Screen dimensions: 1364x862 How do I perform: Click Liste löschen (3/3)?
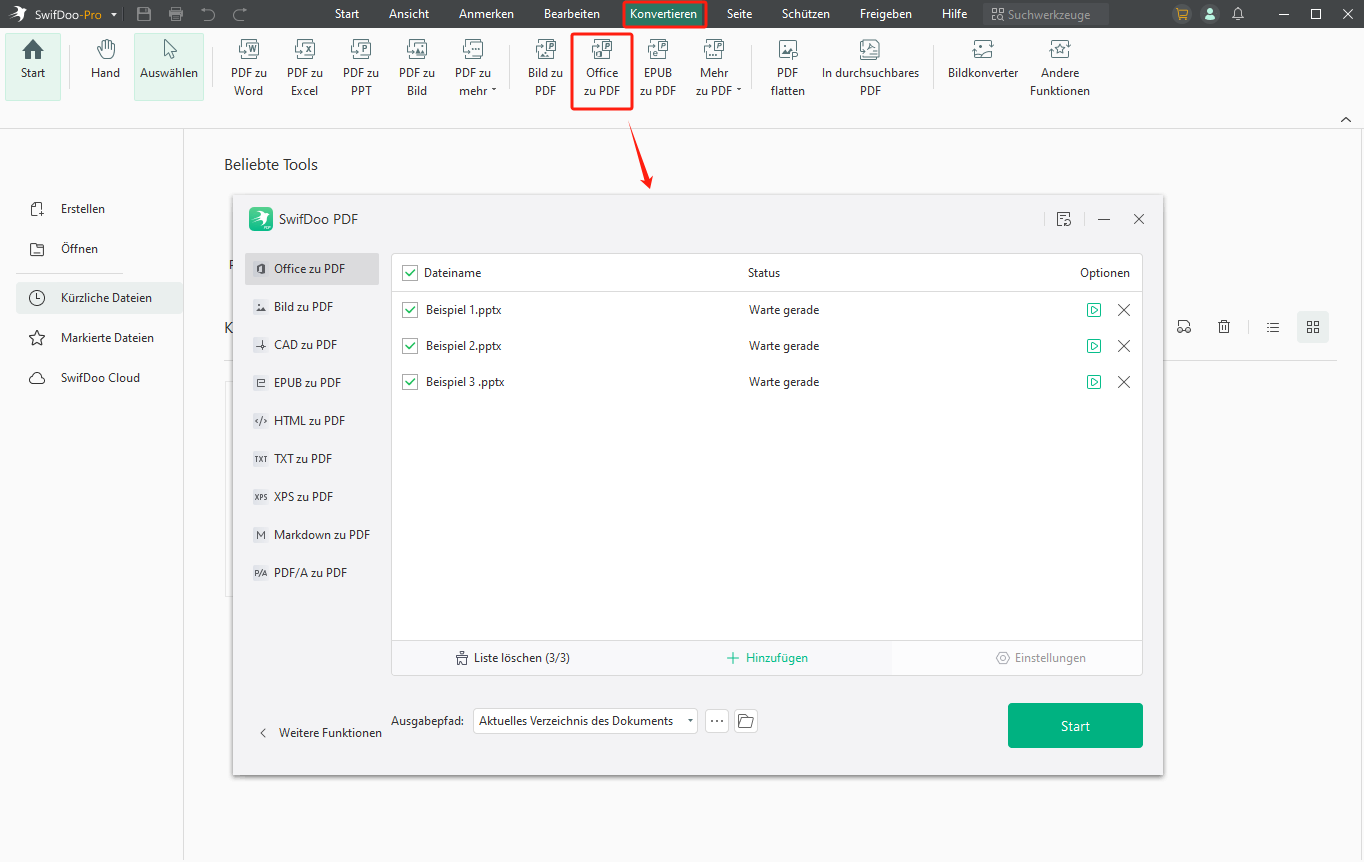tap(512, 658)
